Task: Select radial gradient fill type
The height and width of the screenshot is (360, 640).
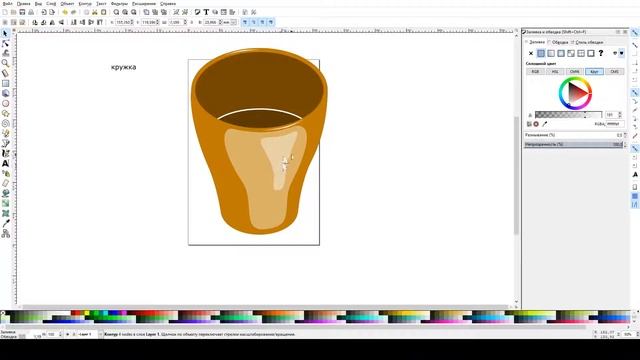Action: (x=561, y=53)
